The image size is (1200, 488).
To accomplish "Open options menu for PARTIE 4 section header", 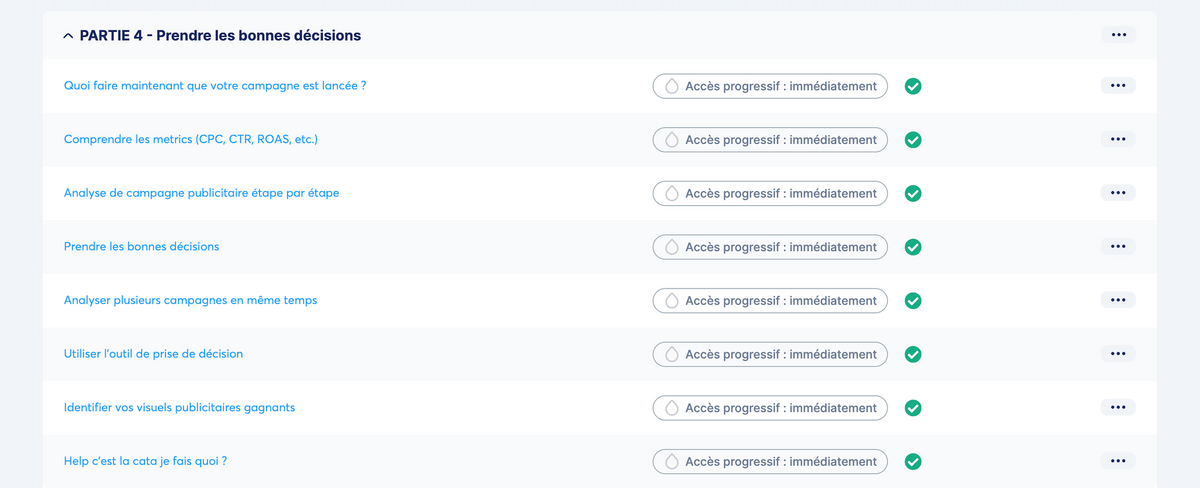I will (x=1118, y=35).
